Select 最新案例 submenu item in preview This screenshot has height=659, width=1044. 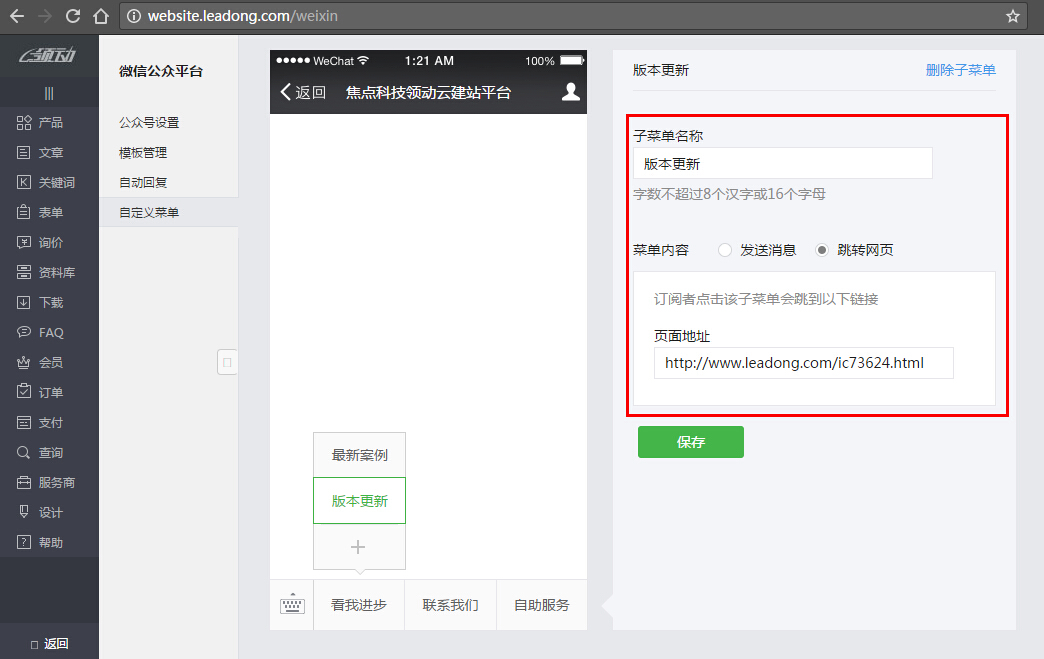click(359, 455)
